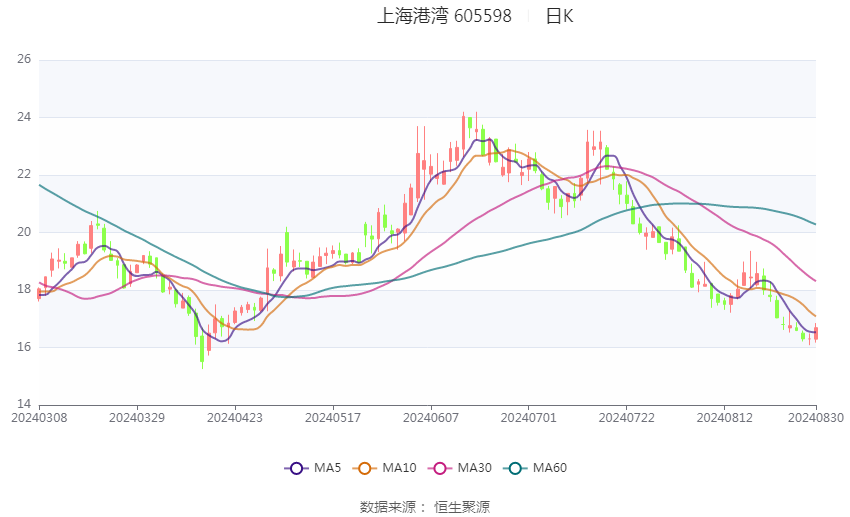Click the x-axis date label 20240701
Screen dimensions: 850x517
(529, 418)
